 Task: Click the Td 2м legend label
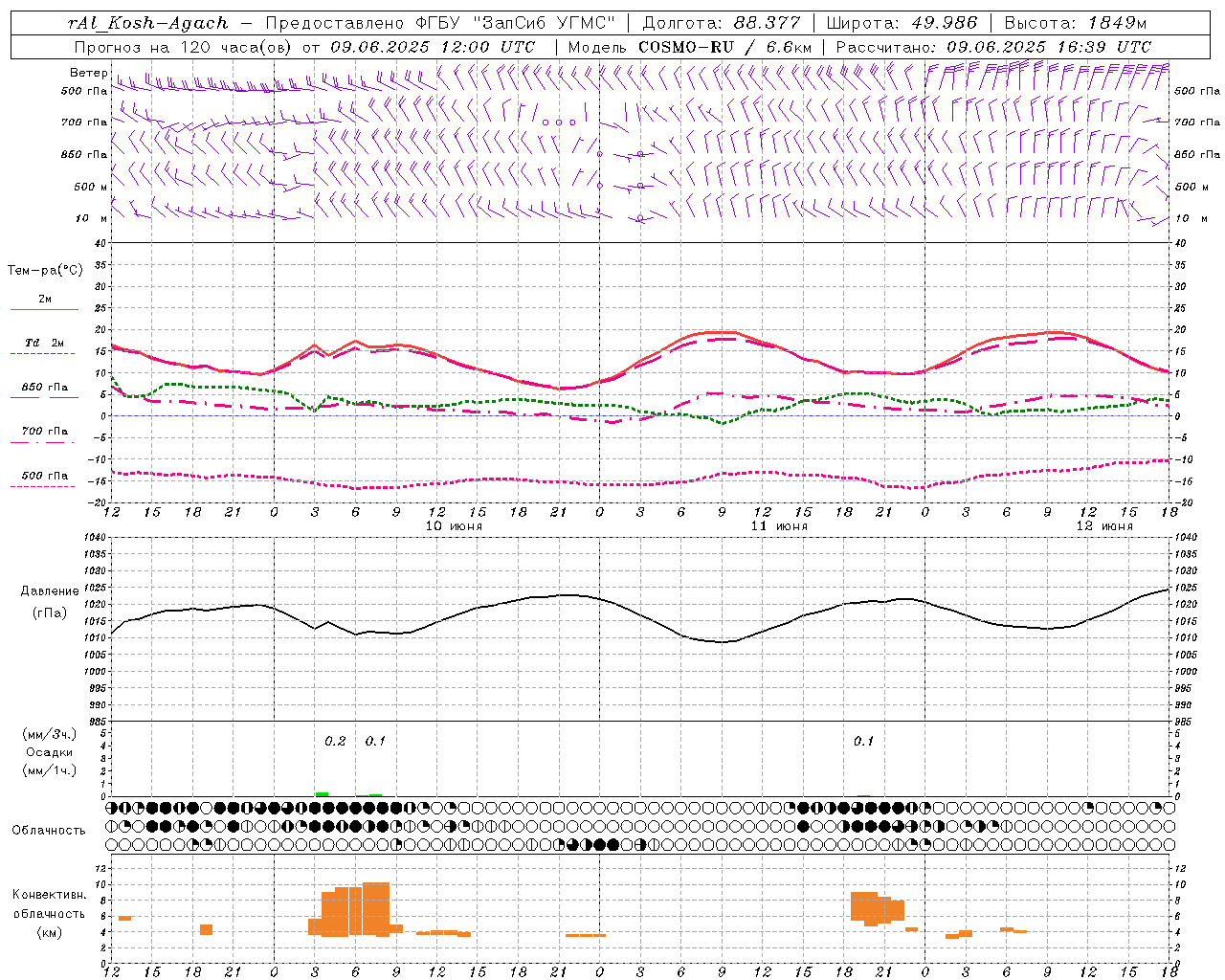45,343
